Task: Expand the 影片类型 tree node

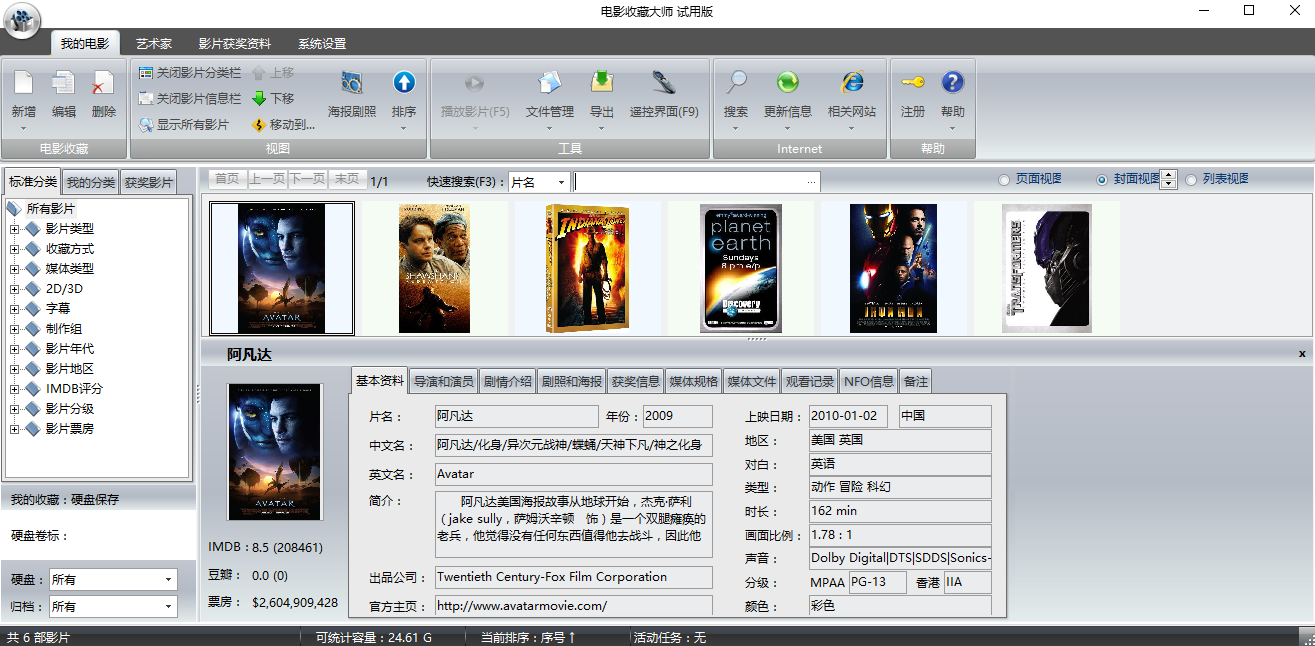Action: (15, 229)
